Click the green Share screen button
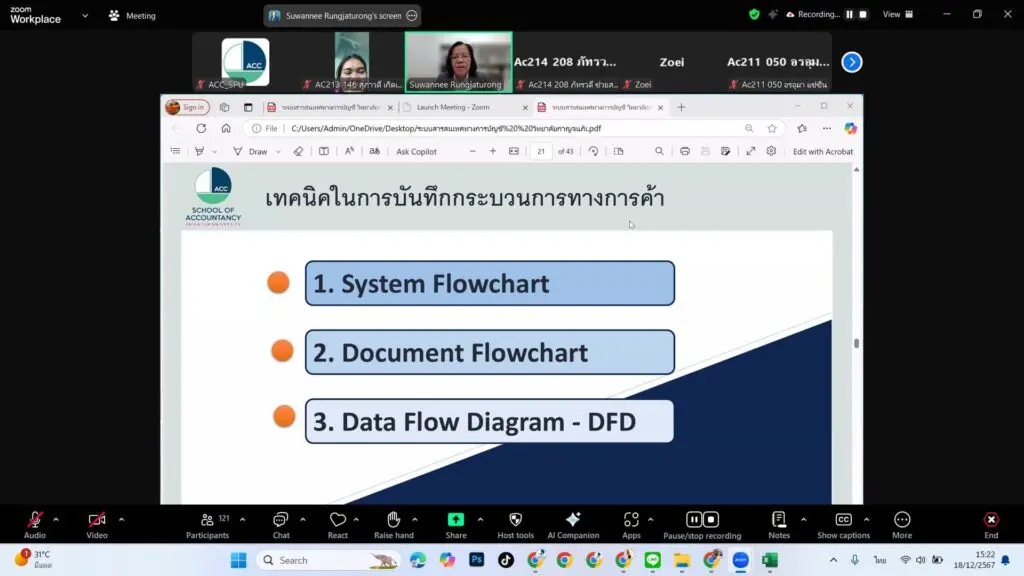 pos(456,525)
